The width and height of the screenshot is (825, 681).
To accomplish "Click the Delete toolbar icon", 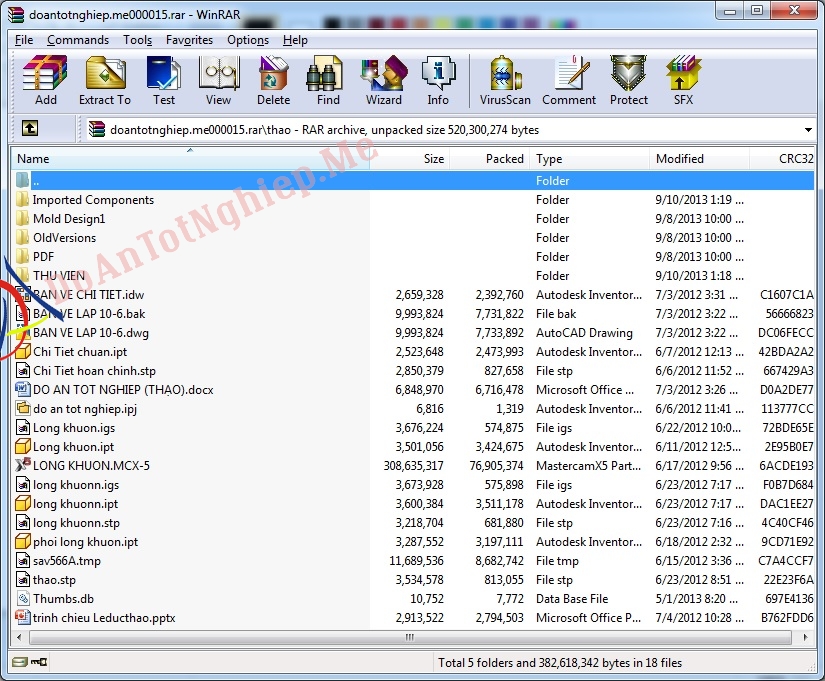I will pyautogui.click(x=273, y=80).
